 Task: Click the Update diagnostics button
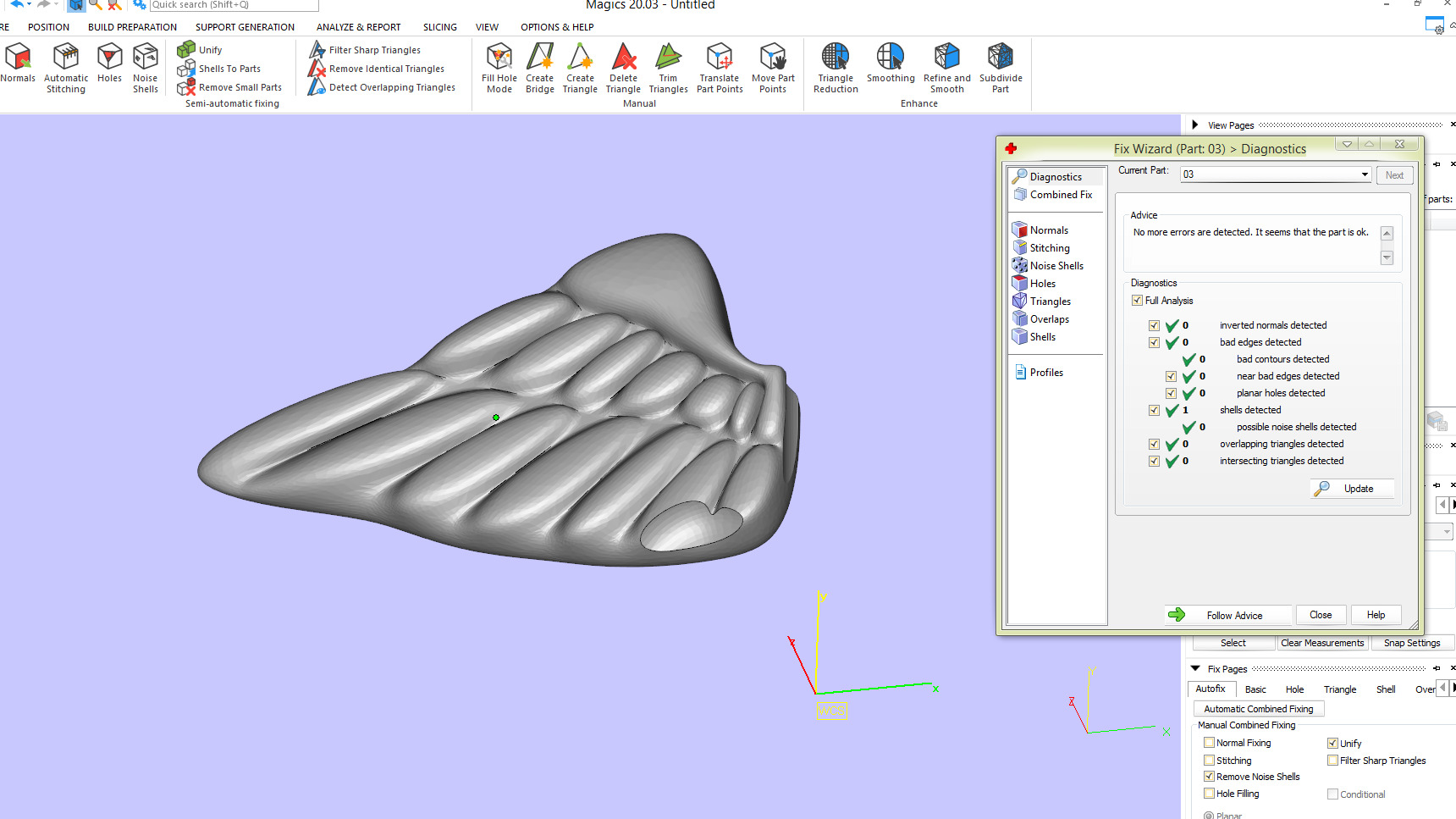point(1352,489)
